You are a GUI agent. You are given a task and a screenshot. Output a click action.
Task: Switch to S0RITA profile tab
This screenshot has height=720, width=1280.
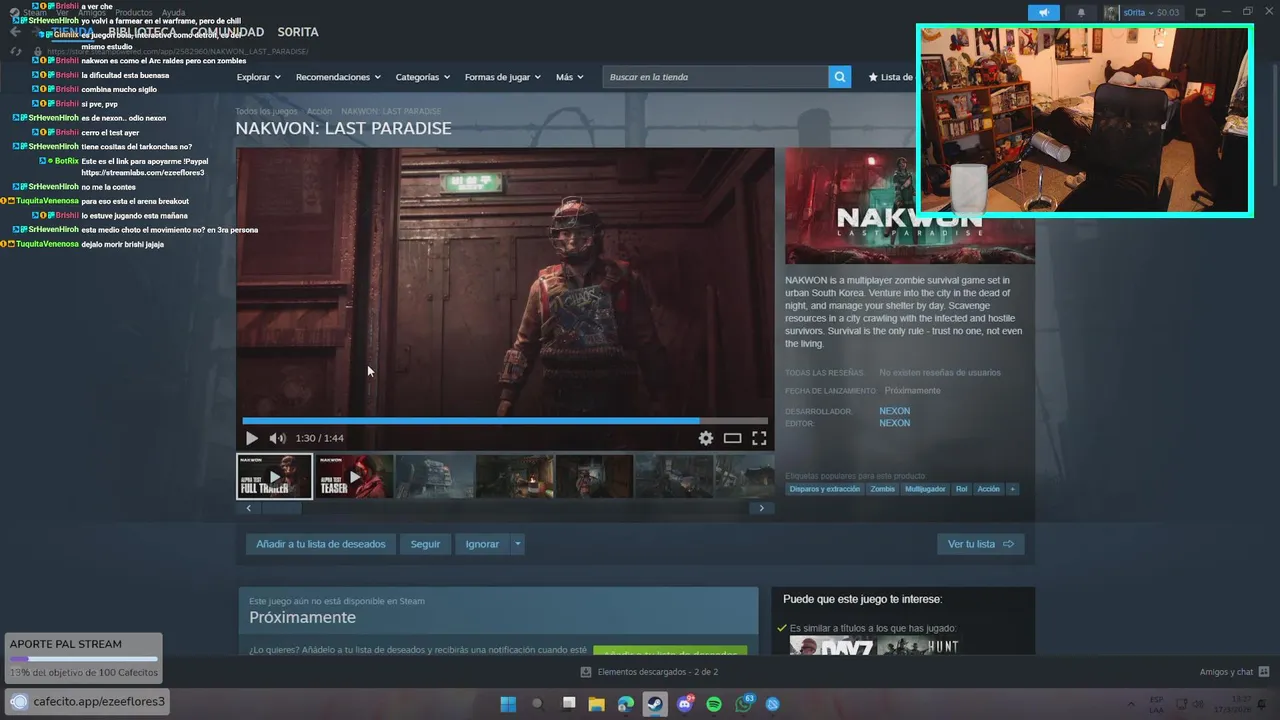coord(298,32)
